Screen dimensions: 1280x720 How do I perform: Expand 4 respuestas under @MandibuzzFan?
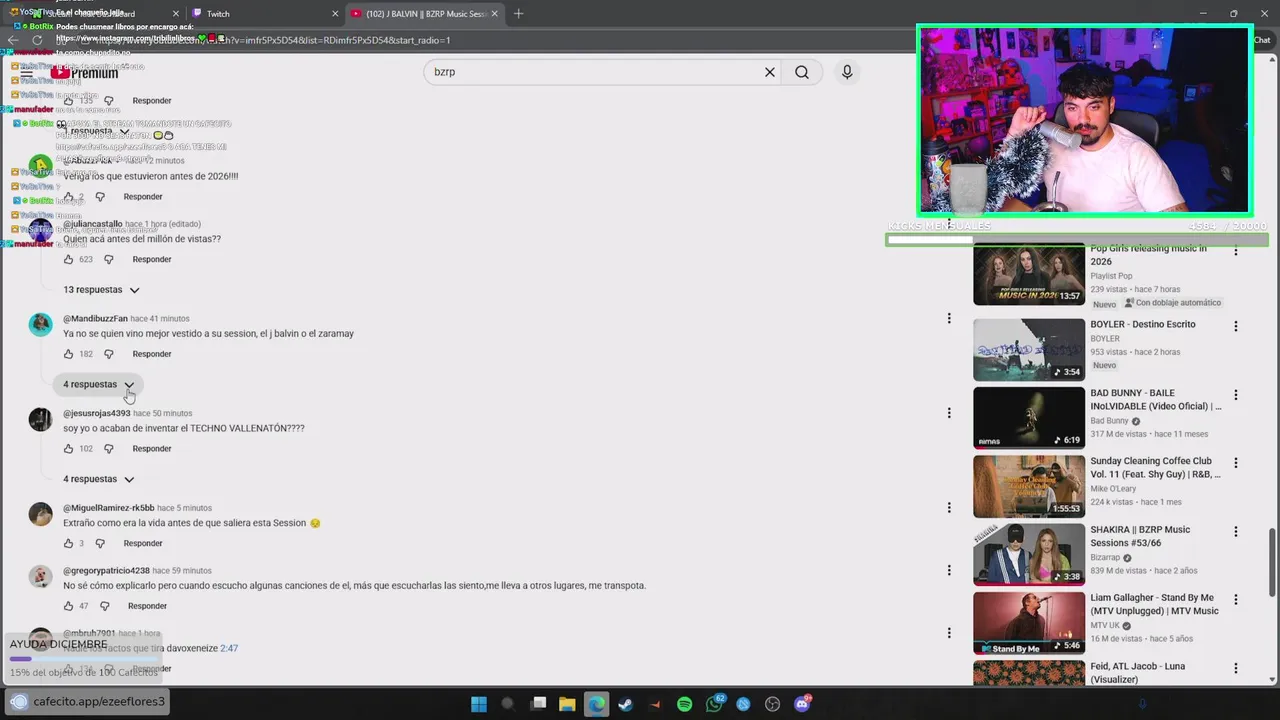pyautogui.click(x=98, y=384)
